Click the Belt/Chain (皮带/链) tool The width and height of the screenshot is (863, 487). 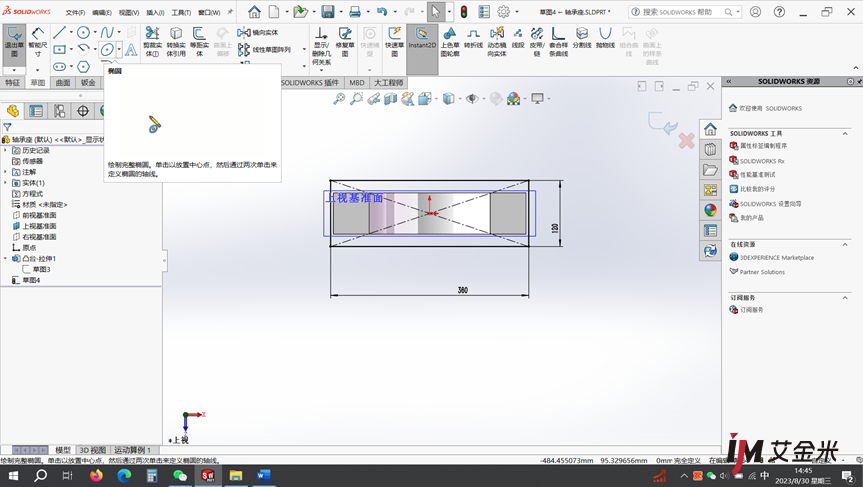pos(537,42)
